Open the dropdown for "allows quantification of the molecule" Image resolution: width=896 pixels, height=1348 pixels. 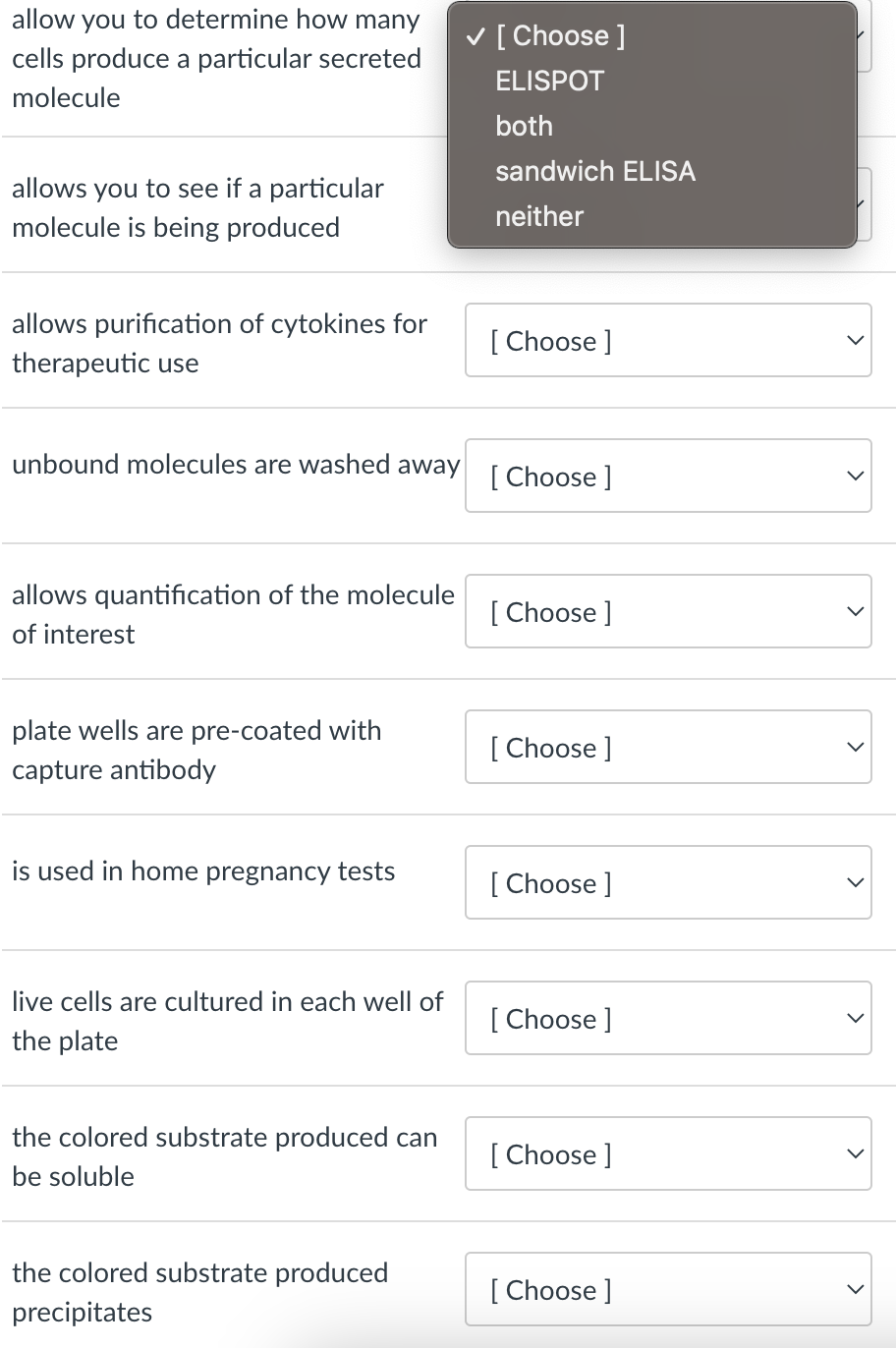[668, 611]
